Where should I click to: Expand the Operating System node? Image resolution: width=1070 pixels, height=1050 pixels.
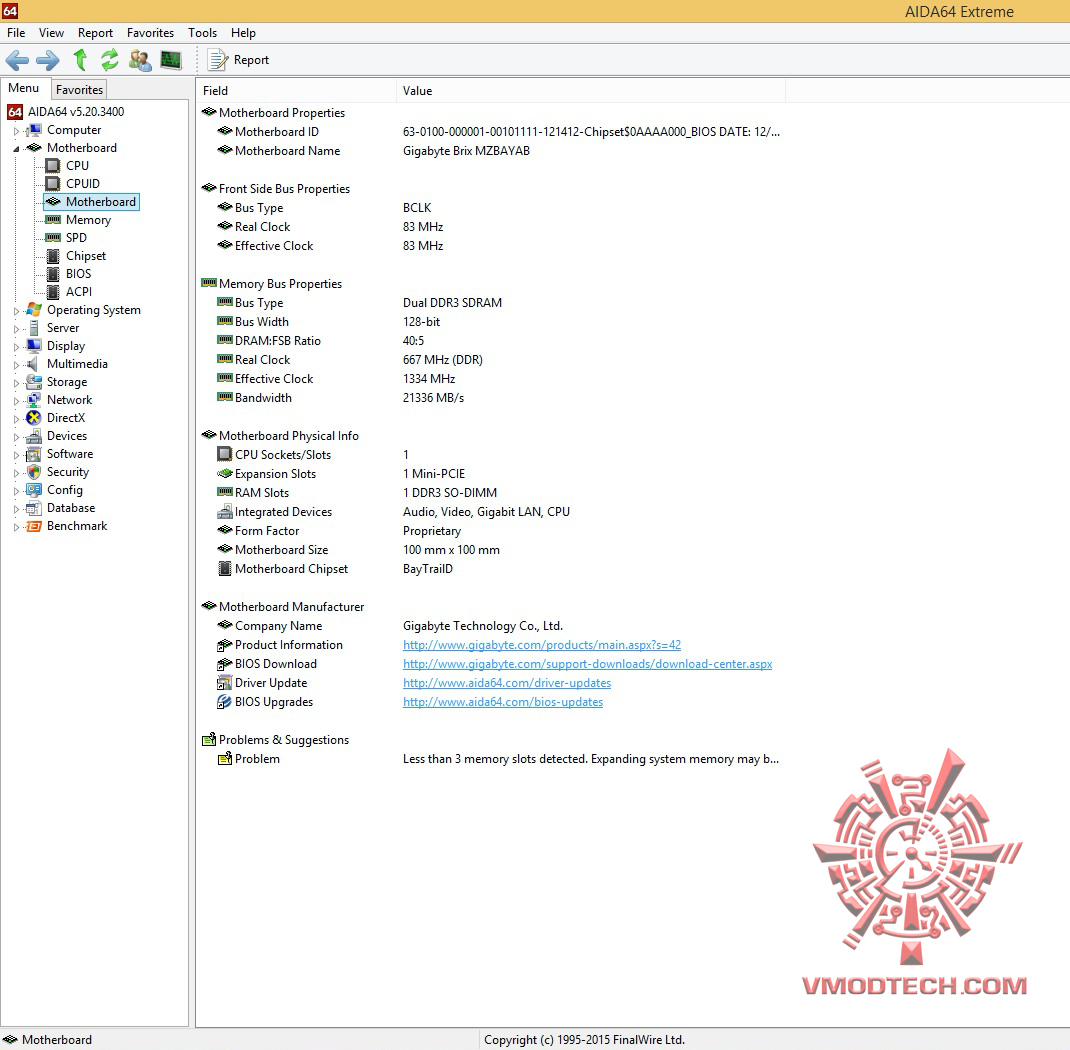coord(16,310)
